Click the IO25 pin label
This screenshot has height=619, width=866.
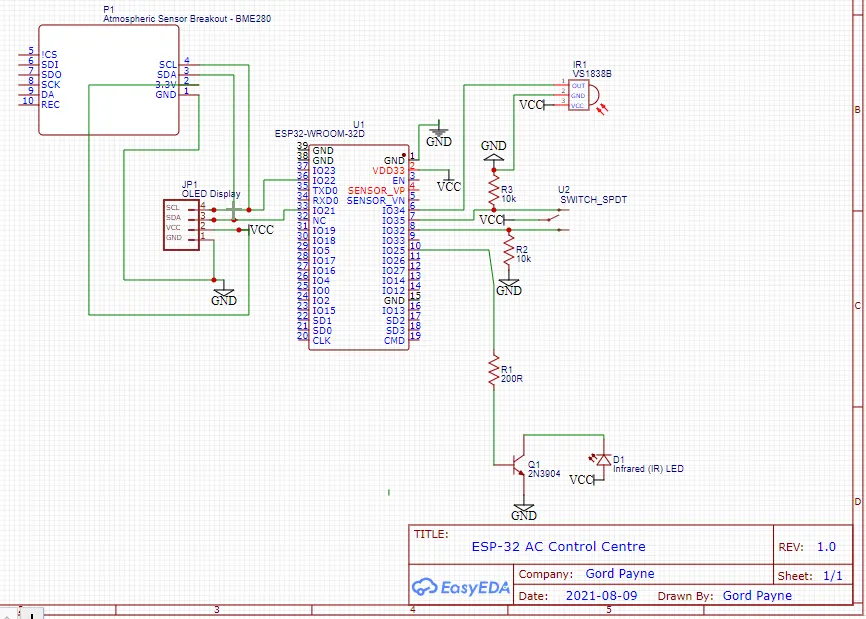(394, 250)
